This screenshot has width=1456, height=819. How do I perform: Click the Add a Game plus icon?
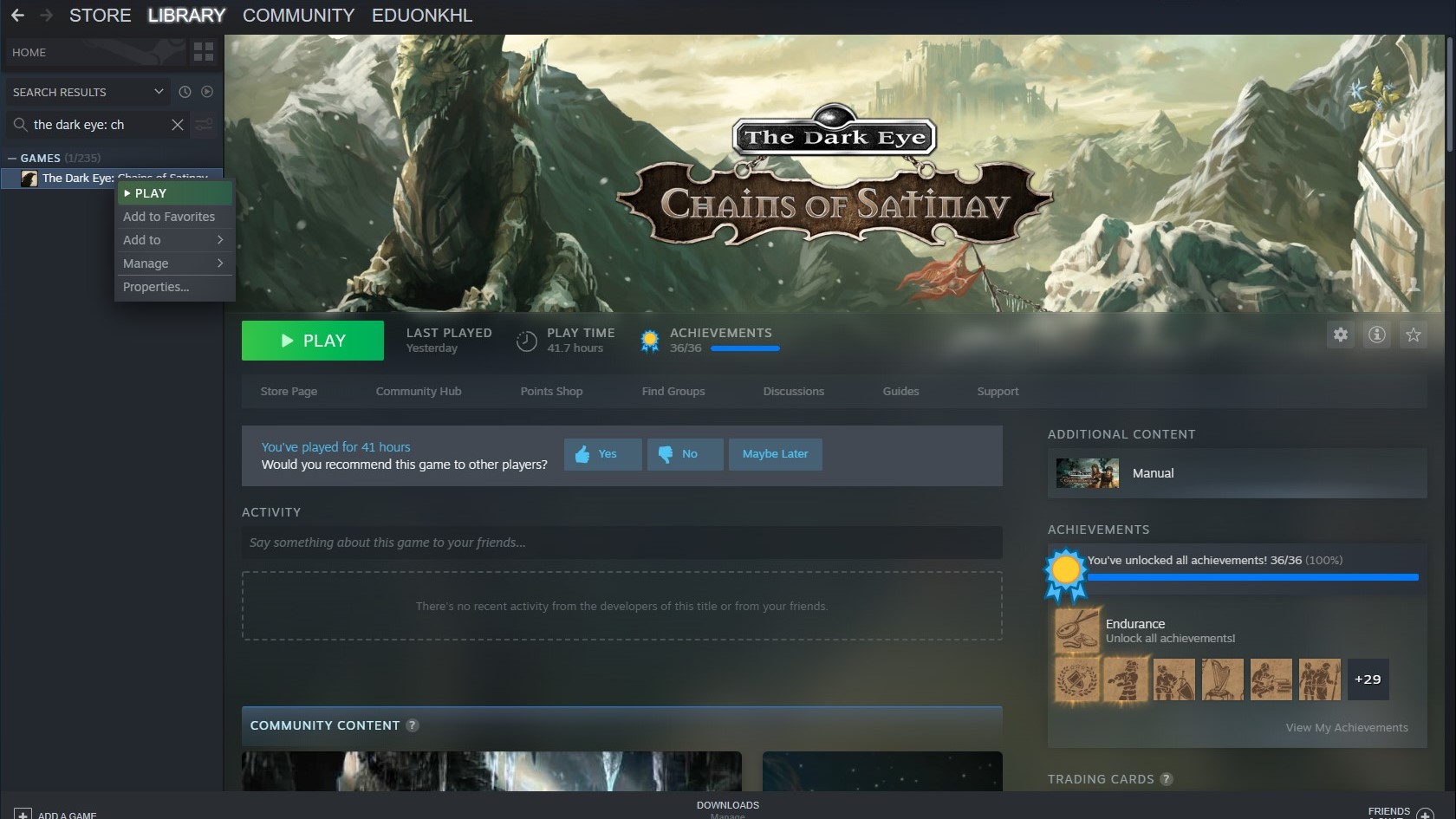(23, 815)
